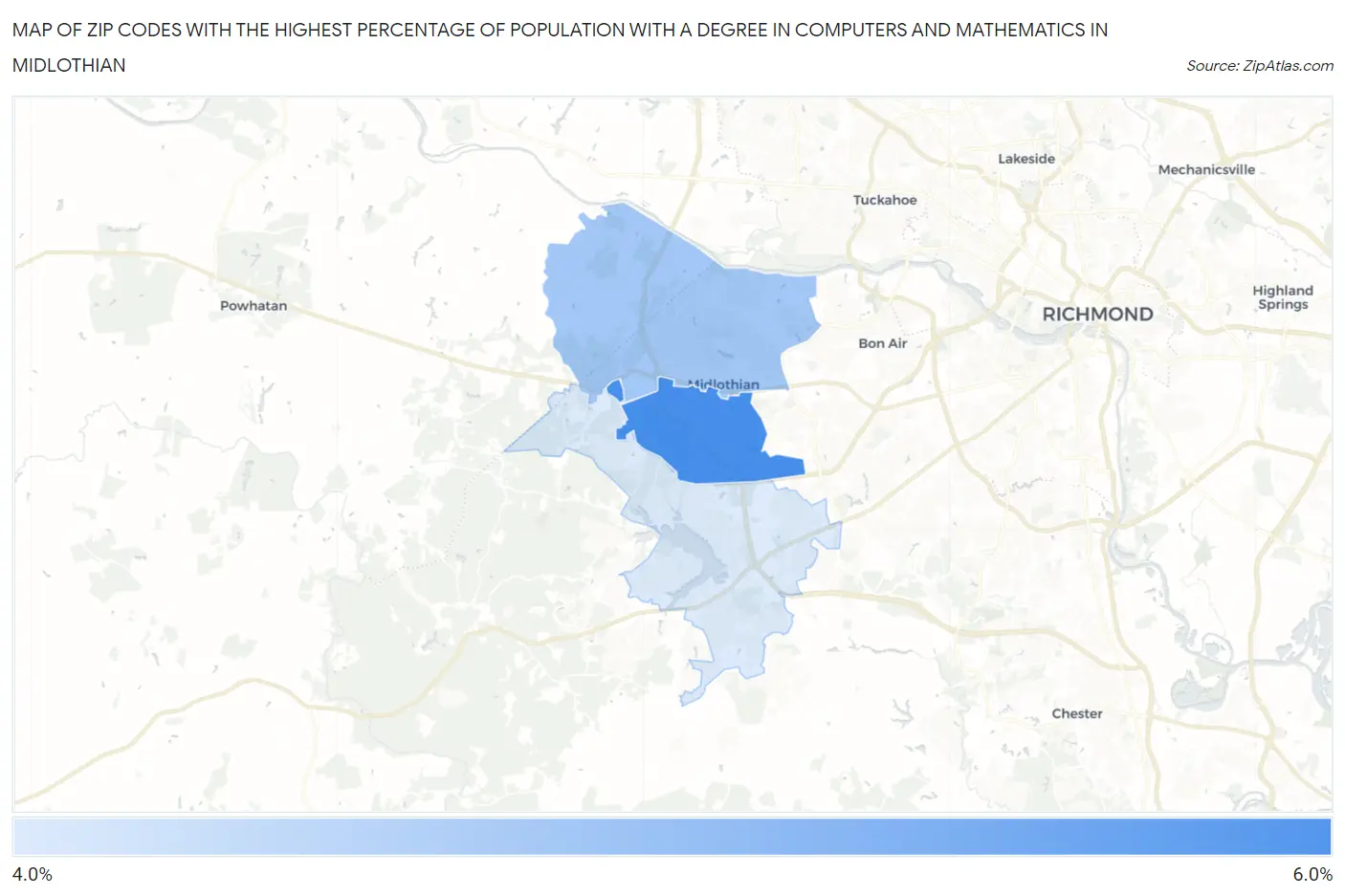Click the Highland Springs label

[1283, 297]
